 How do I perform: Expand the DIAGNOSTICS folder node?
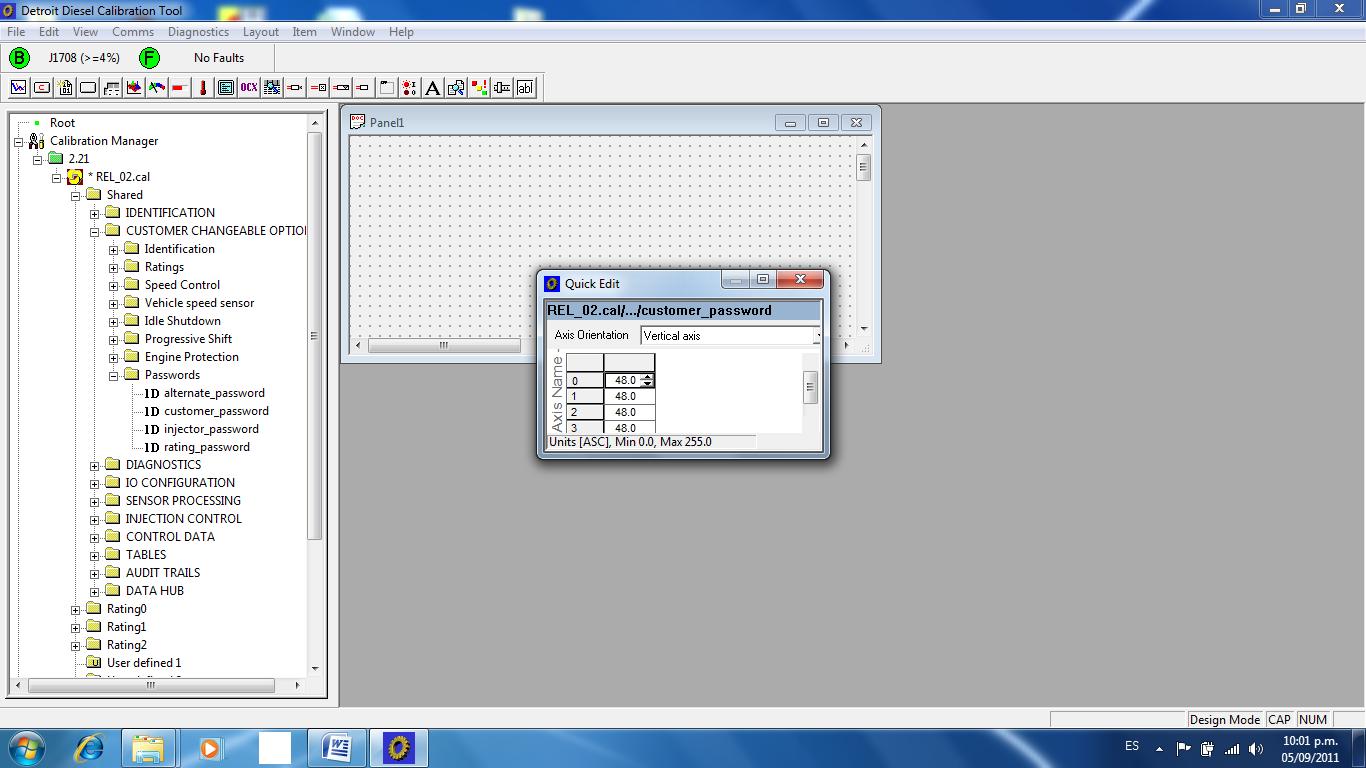point(95,465)
